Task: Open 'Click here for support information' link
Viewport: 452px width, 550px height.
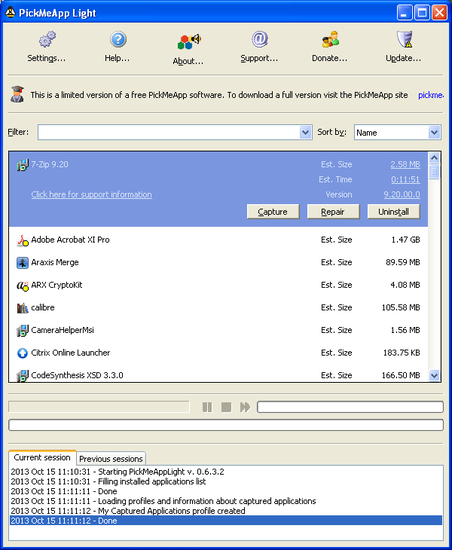Action: click(92, 194)
